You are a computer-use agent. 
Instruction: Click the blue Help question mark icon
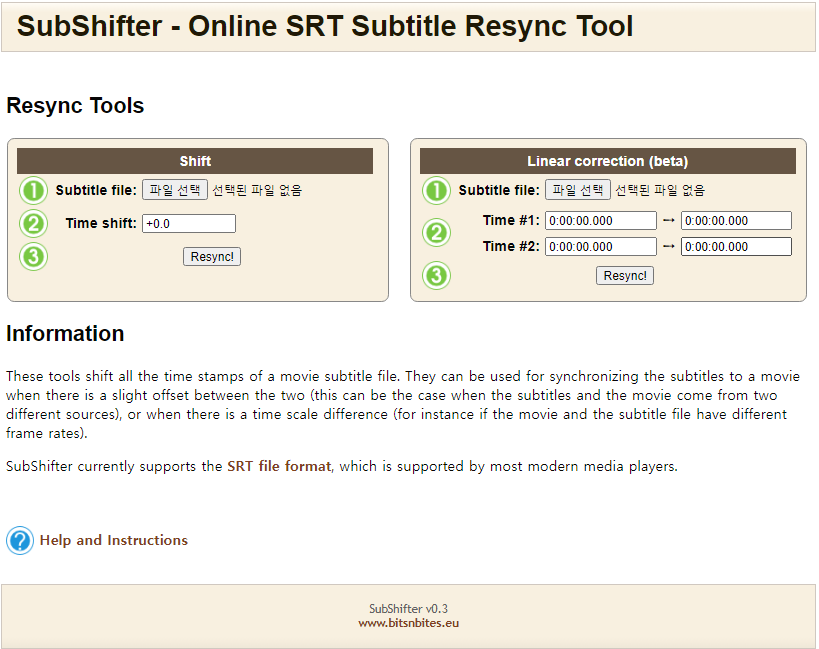[20, 540]
